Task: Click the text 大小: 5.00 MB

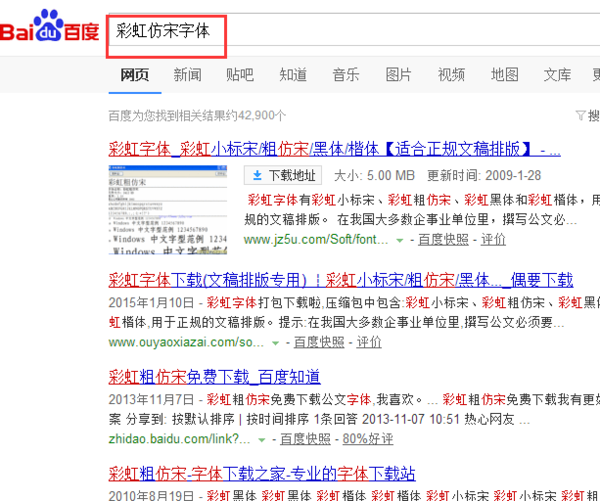Action: (x=375, y=176)
